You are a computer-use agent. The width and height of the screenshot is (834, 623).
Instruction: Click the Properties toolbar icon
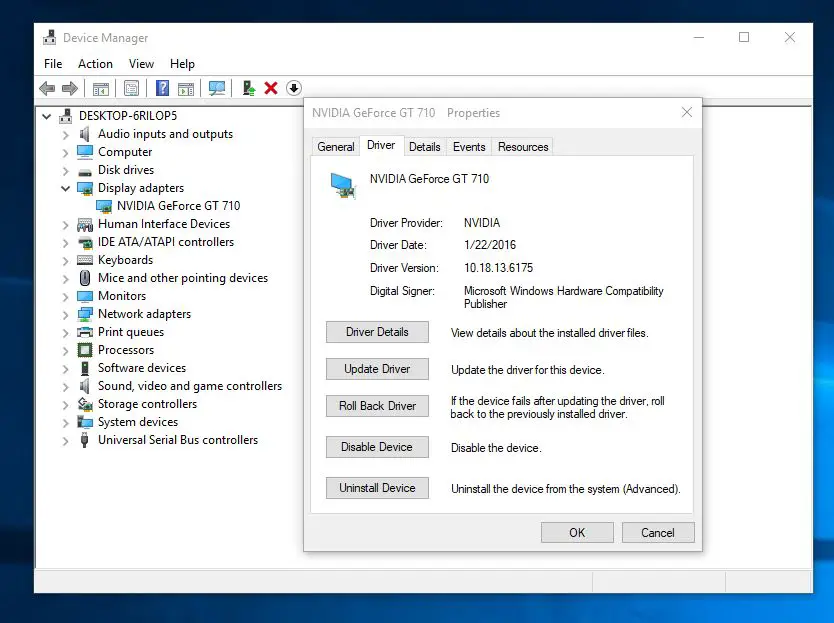(x=131, y=88)
